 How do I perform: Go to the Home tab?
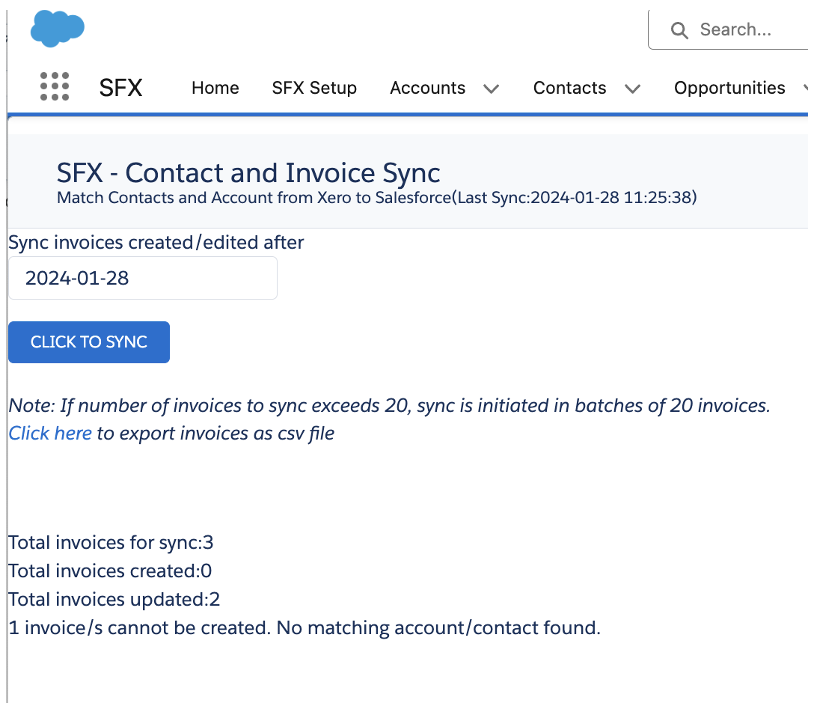[x=215, y=88]
